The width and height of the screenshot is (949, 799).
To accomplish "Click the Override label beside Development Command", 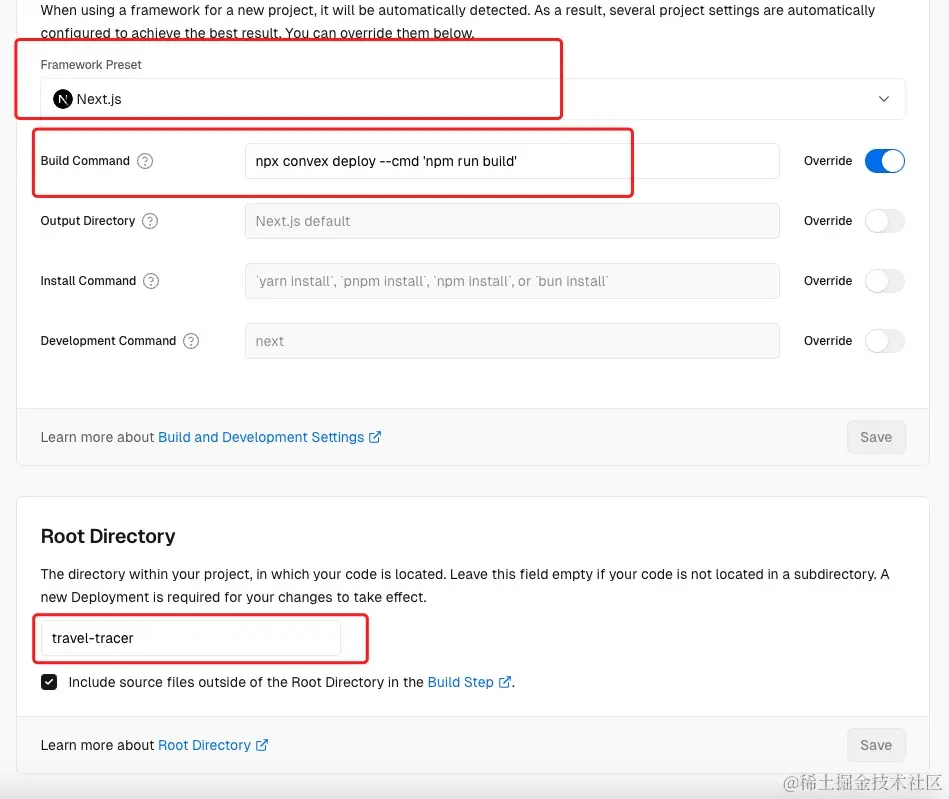I will (x=828, y=341).
